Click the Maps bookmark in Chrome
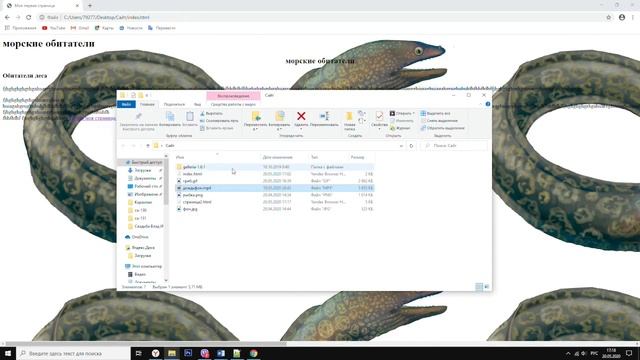The width and height of the screenshot is (640, 360). click(104, 28)
